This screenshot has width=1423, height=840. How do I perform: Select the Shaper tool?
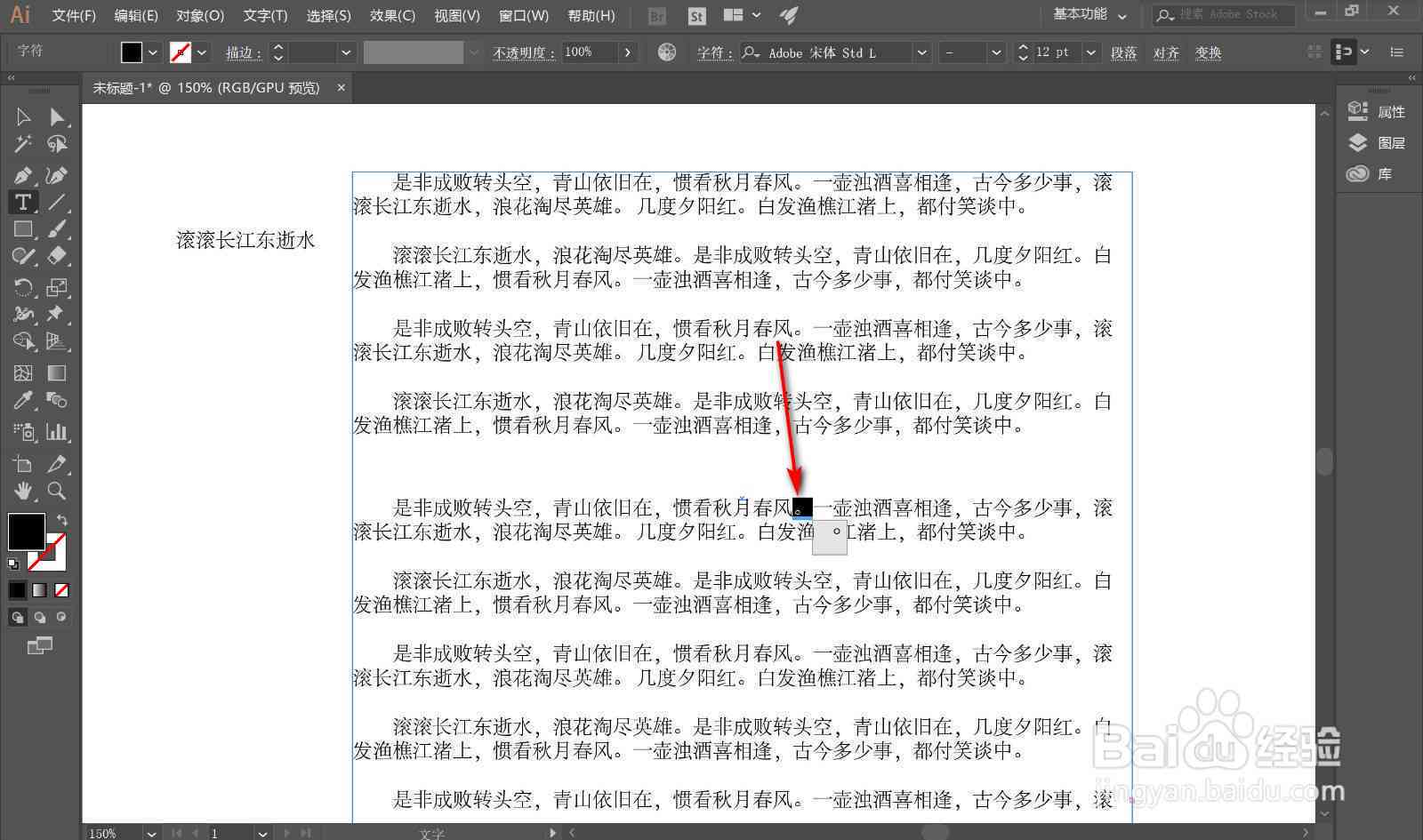click(23, 257)
